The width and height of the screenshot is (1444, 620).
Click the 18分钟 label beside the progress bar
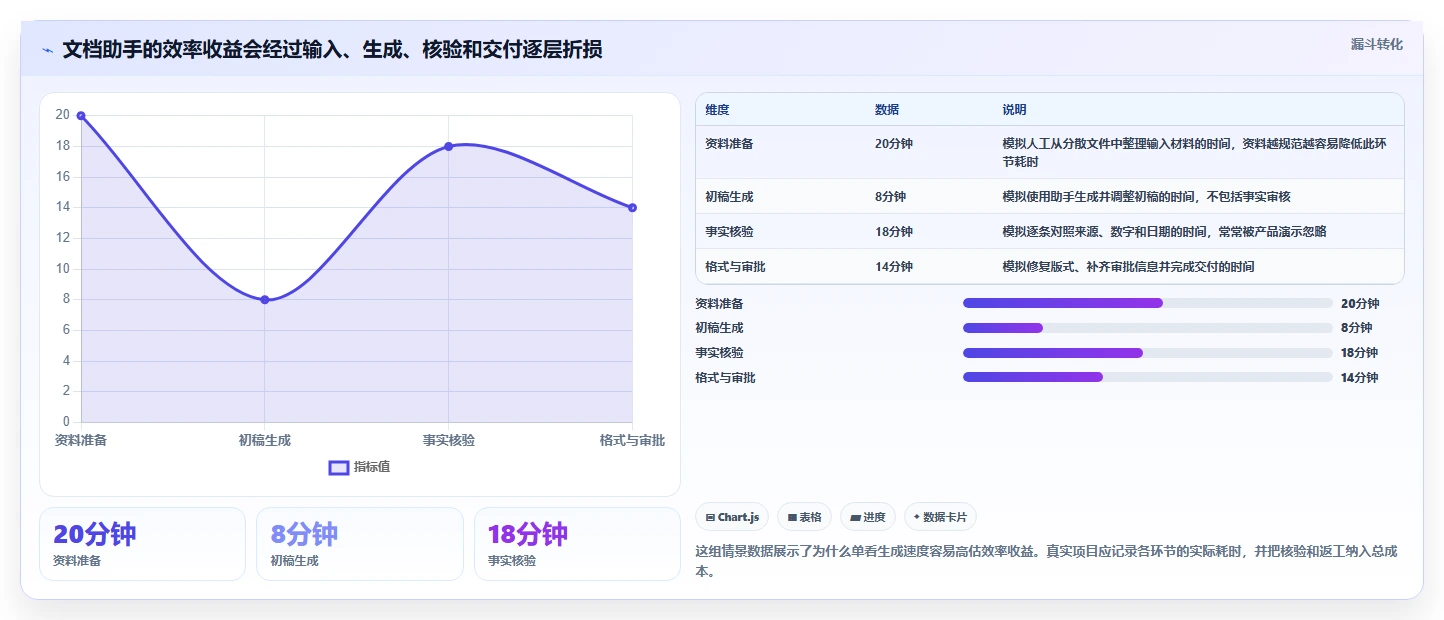pos(1360,353)
